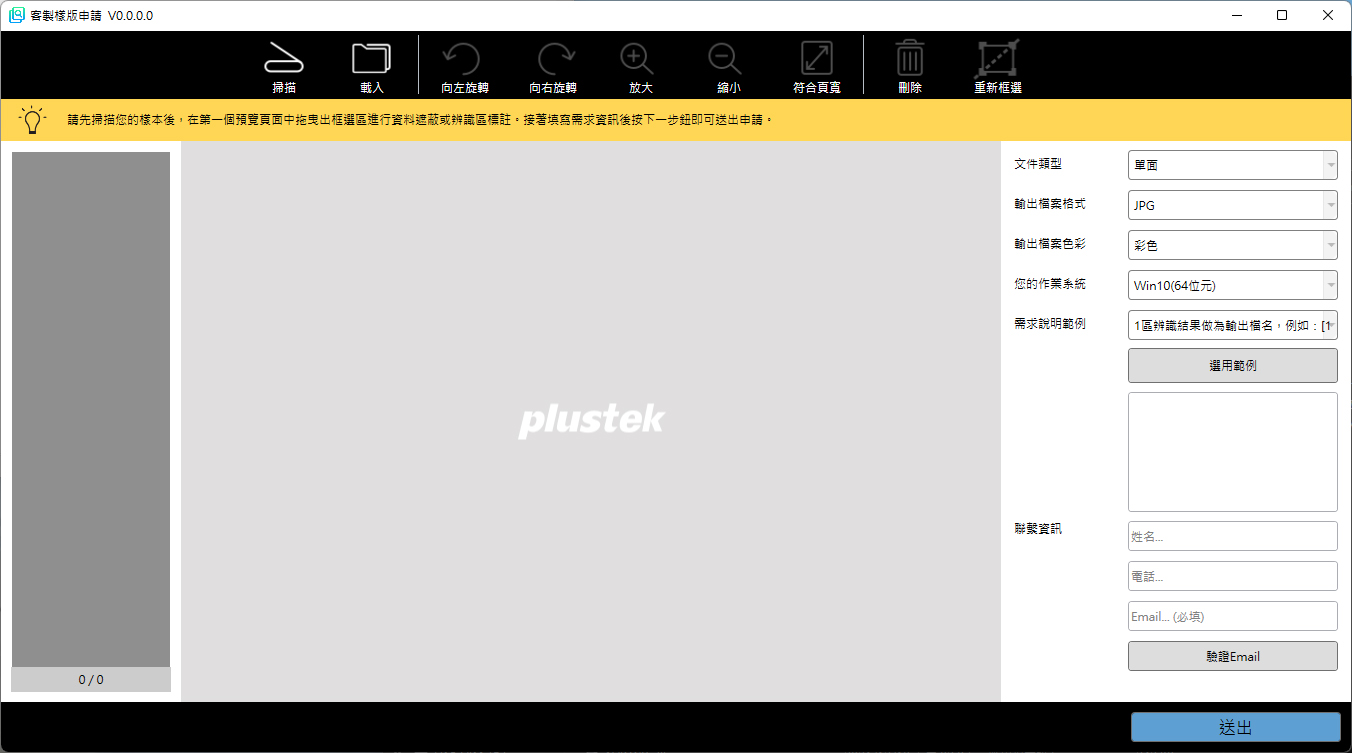
Task: Click the 選用範例 button
Action: 1232,365
